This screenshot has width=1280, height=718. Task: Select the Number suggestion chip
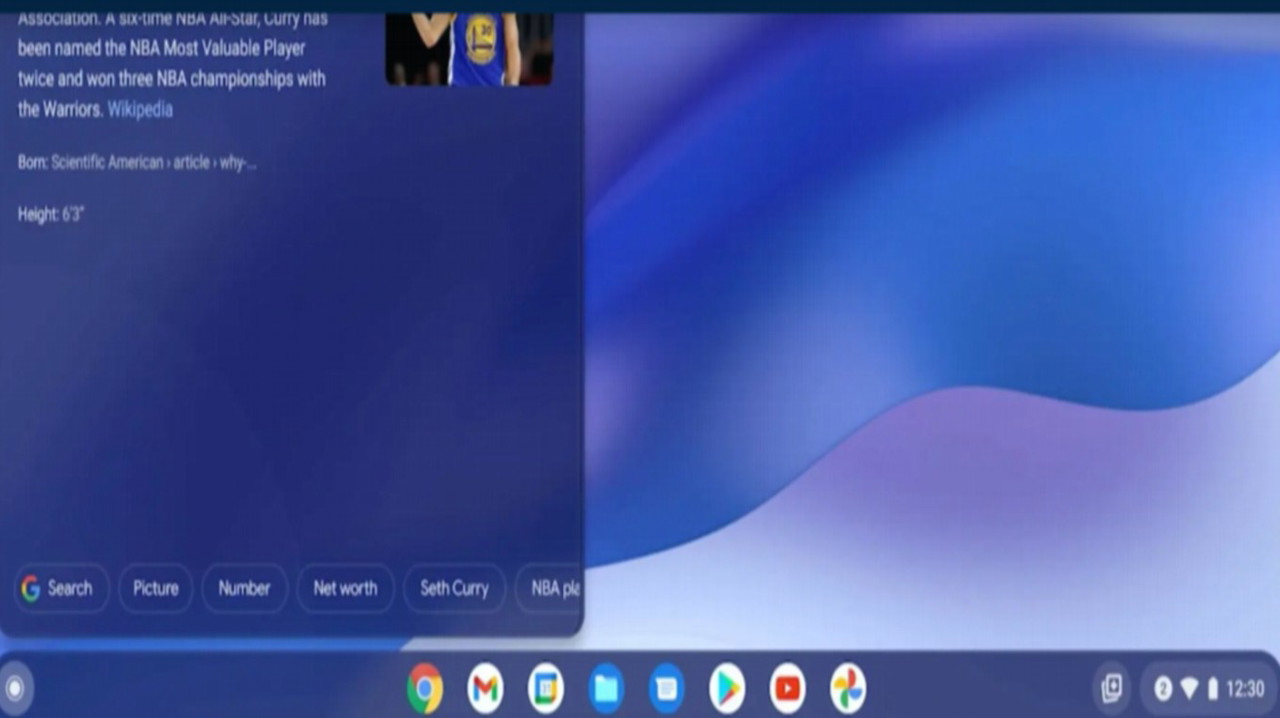click(x=244, y=589)
